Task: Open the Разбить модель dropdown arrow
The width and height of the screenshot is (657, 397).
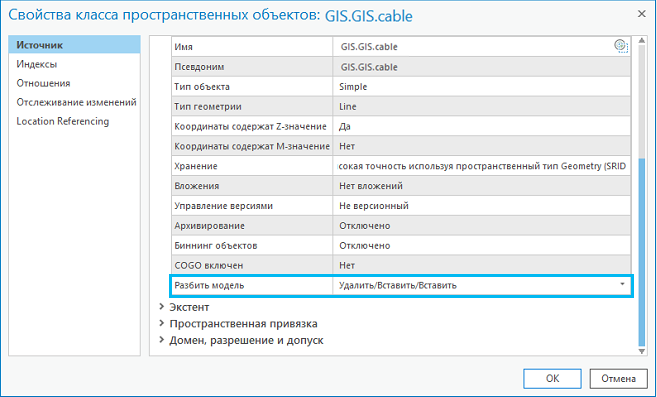Action: [x=622, y=285]
